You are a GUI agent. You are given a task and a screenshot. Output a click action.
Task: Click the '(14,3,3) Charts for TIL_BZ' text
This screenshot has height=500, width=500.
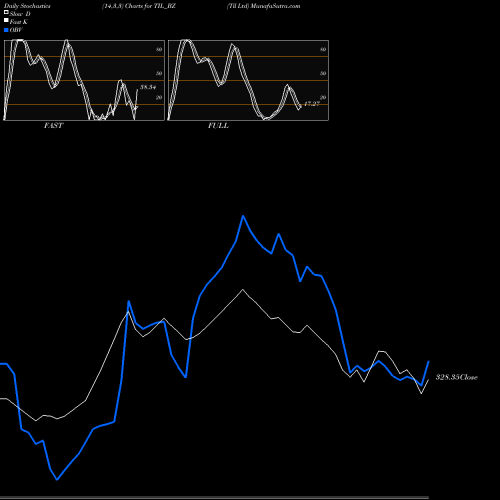(x=139, y=6)
